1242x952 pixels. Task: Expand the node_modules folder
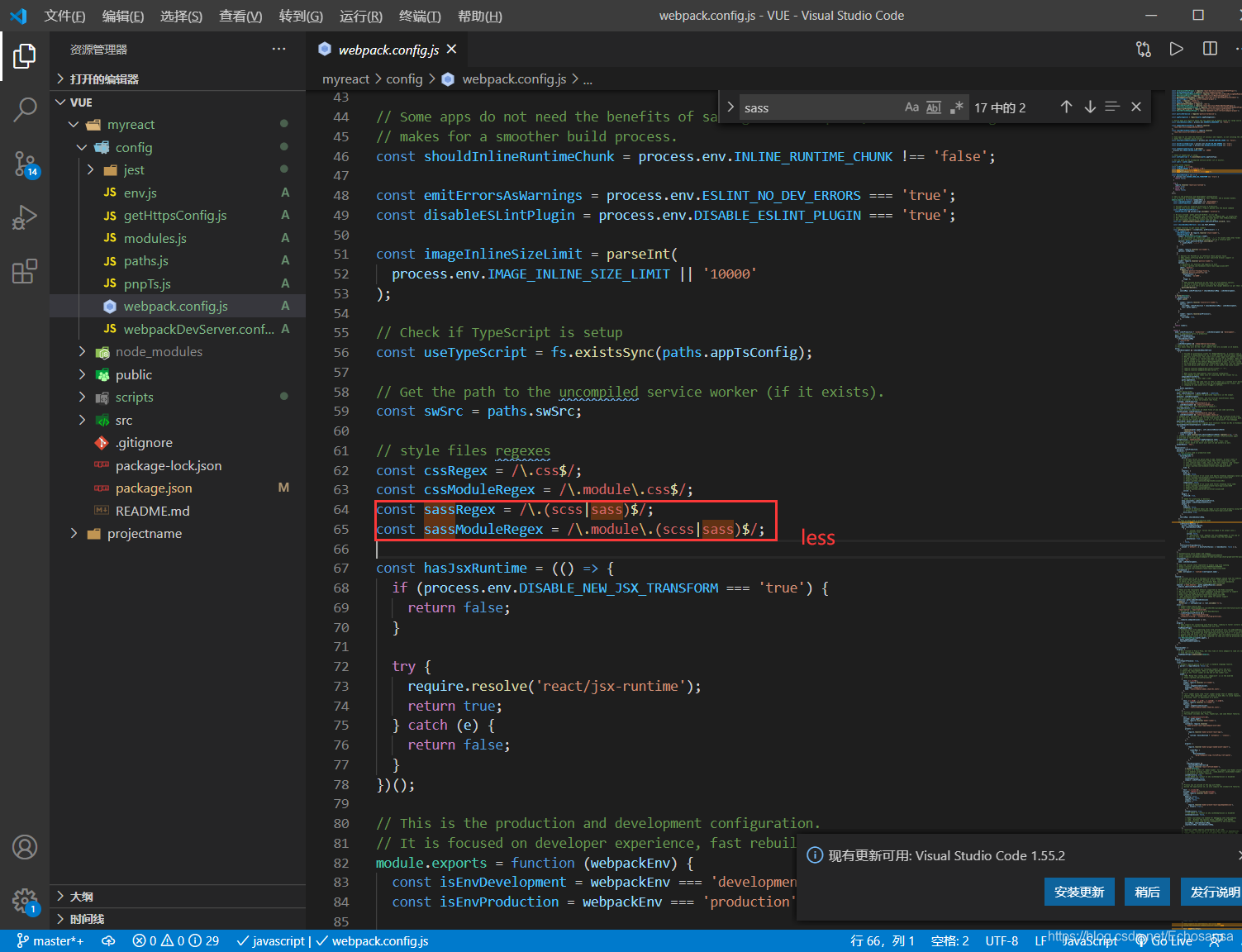[x=159, y=352]
